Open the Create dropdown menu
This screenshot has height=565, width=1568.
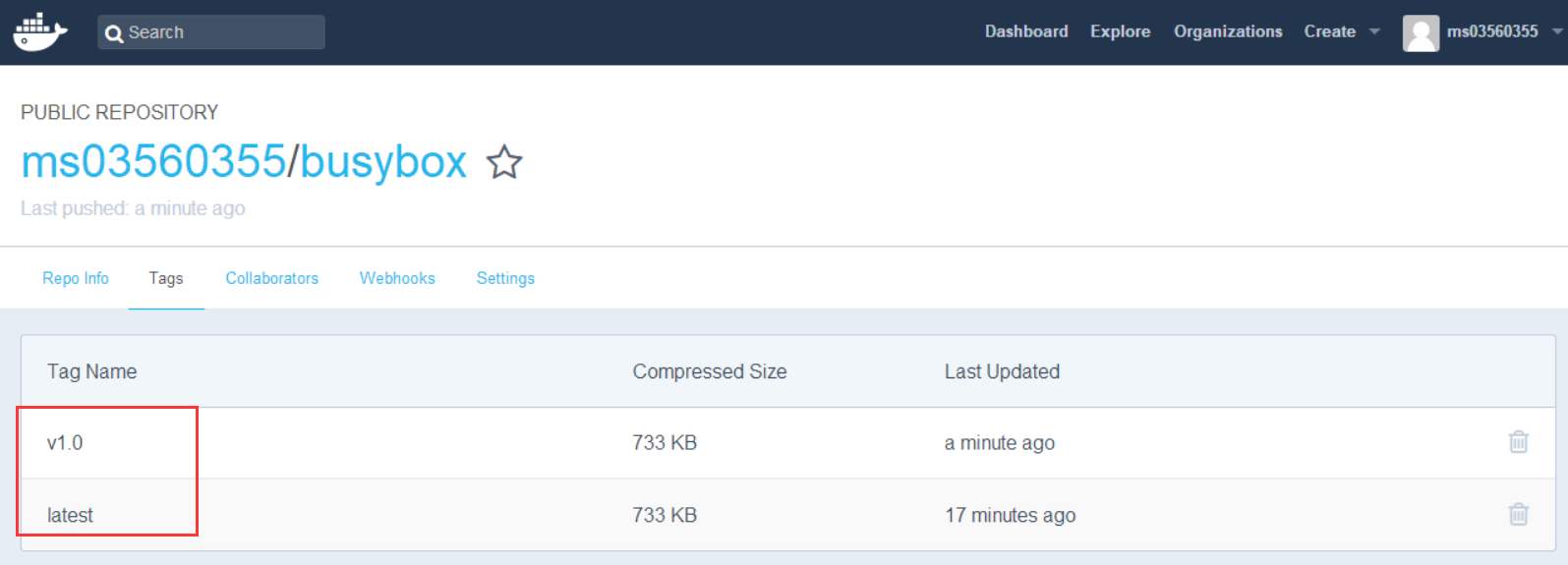pos(1342,31)
